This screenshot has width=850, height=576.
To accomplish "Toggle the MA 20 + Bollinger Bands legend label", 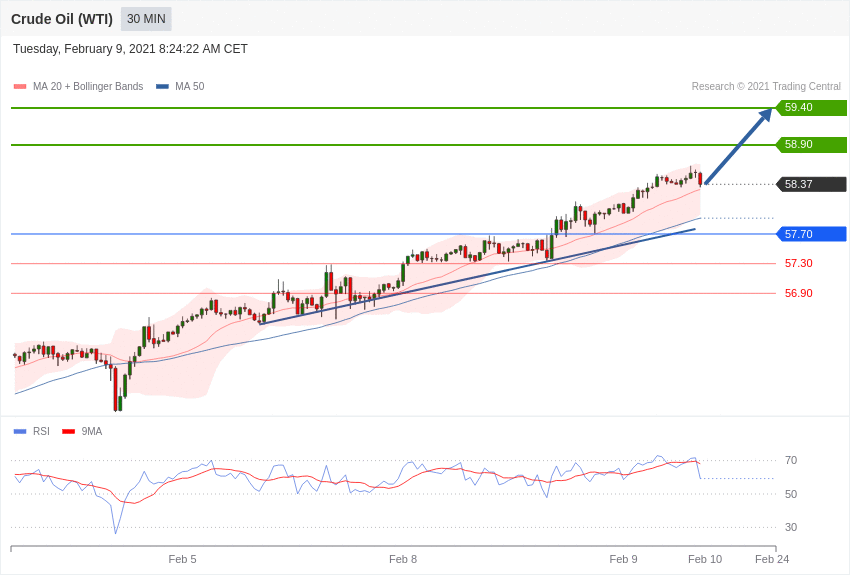I will (x=88, y=87).
